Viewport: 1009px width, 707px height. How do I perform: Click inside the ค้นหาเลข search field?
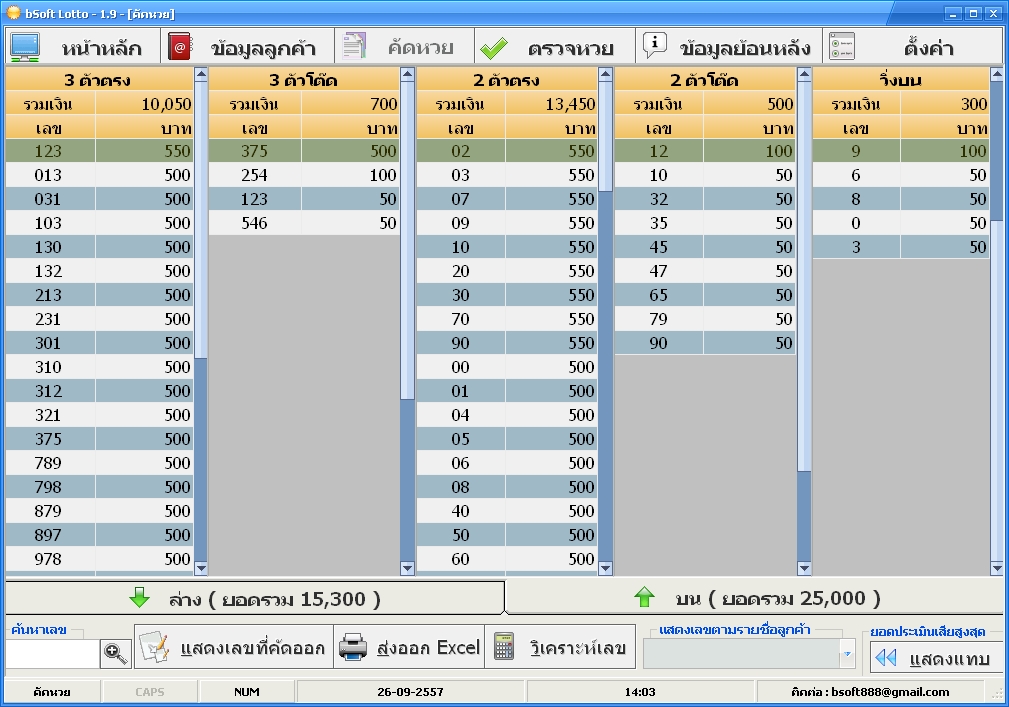pos(50,653)
